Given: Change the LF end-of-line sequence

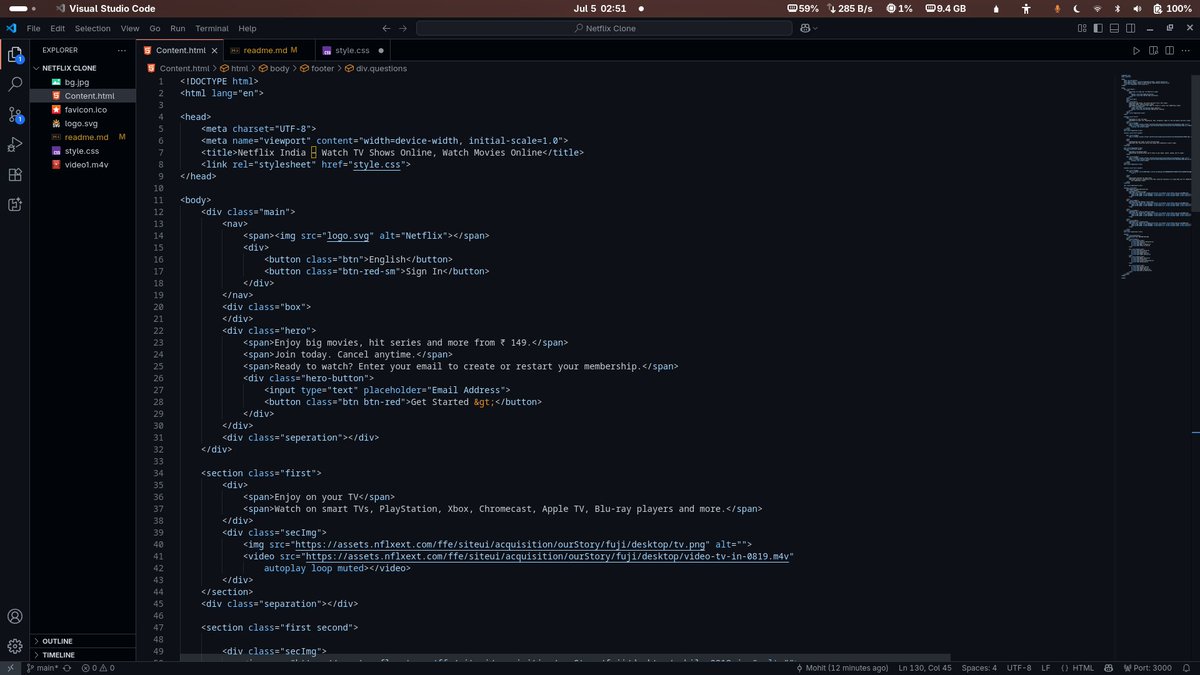Looking at the screenshot, I should click(1046, 667).
